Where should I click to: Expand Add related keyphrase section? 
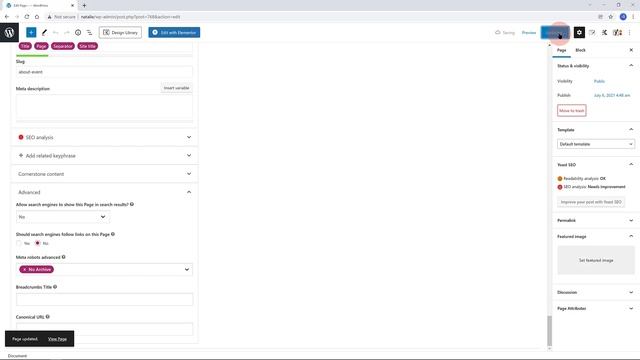pyautogui.click(x=105, y=156)
